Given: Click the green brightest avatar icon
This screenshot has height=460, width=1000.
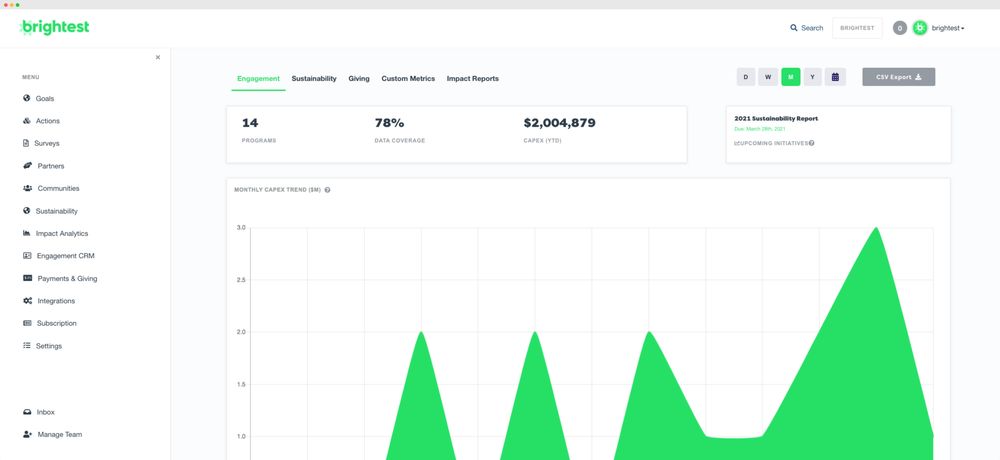Looking at the screenshot, I should [919, 28].
